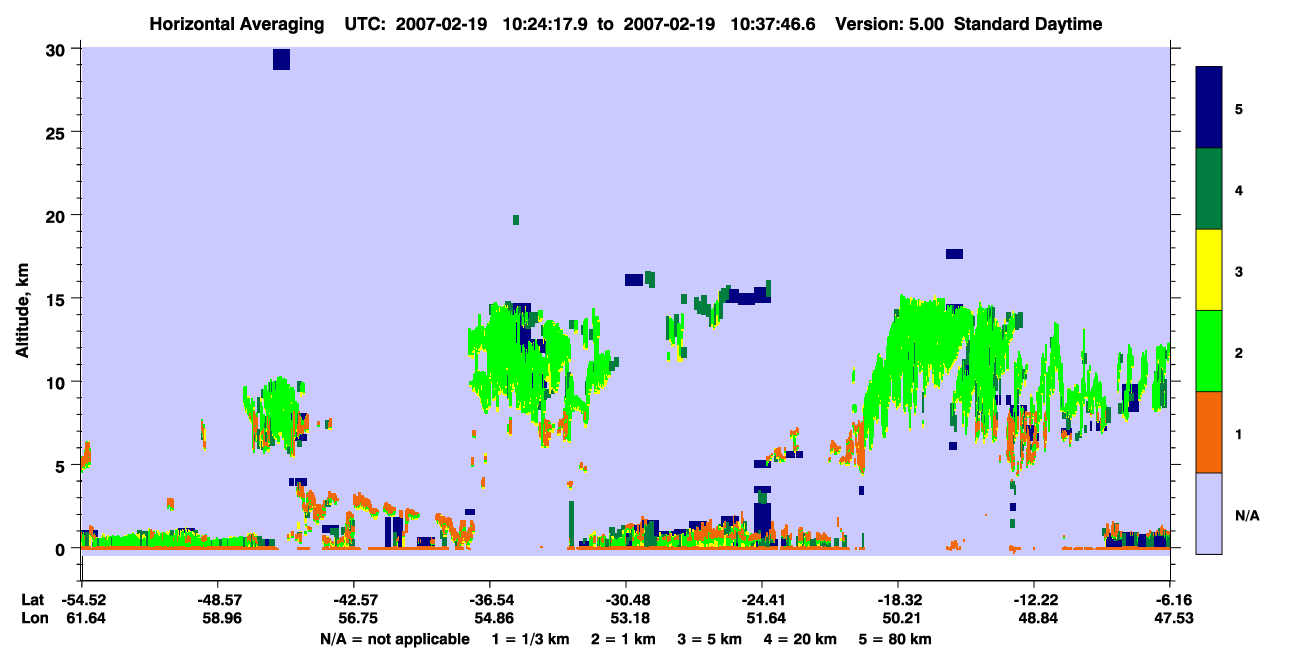1300x667 pixels.
Task: Click the lavender N/A color swatch
Action: coord(1209,512)
